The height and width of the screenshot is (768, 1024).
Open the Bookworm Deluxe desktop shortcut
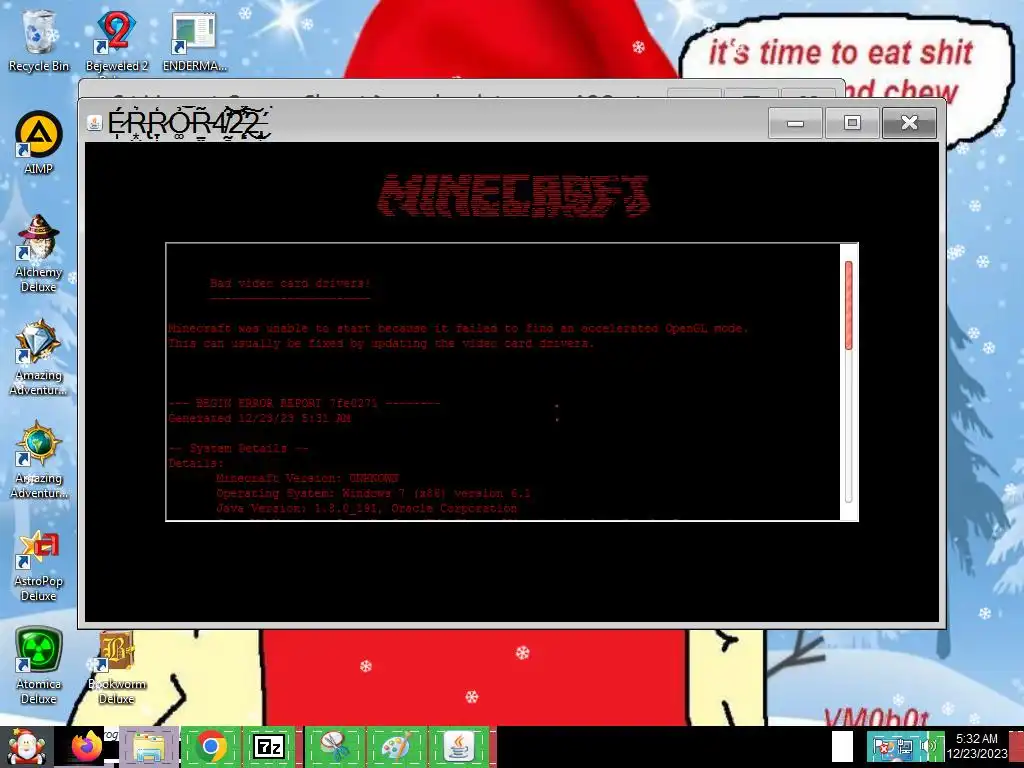117,667
